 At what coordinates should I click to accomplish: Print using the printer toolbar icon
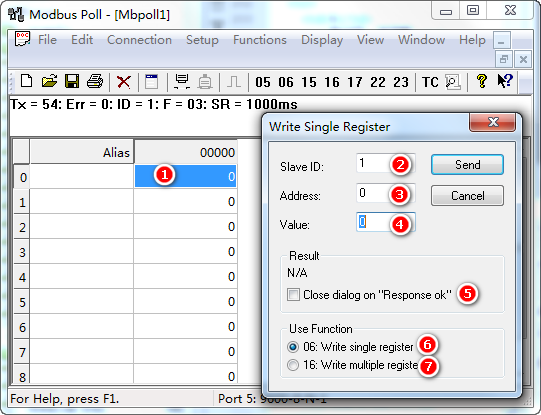(x=95, y=81)
